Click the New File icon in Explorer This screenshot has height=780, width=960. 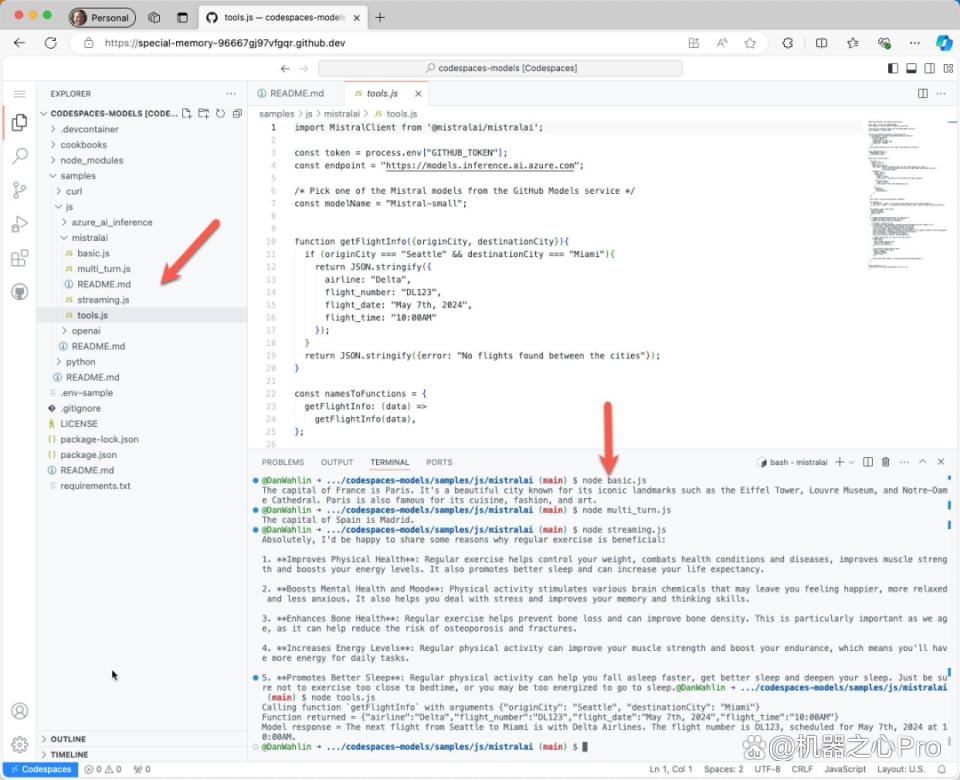coord(187,113)
